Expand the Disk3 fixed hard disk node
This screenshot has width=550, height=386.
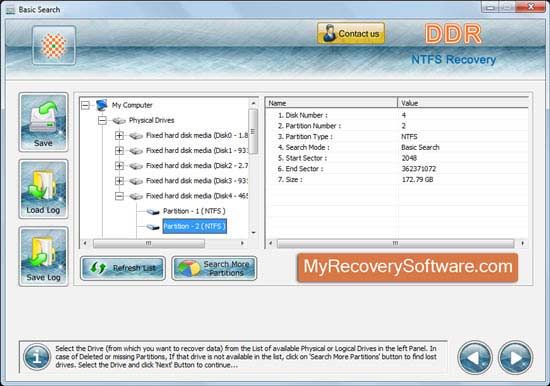(119, 181)
